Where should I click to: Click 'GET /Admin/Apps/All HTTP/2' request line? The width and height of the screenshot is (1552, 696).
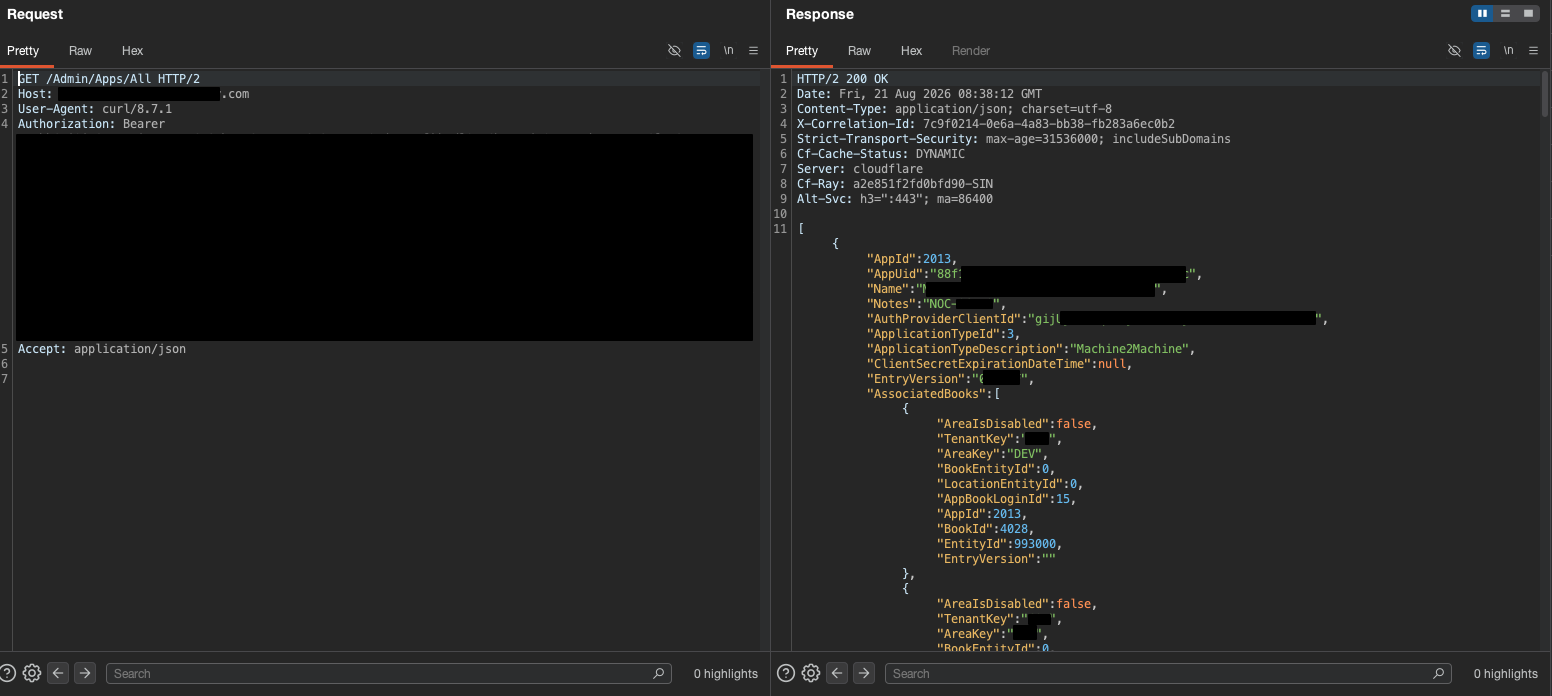[109, 79]
